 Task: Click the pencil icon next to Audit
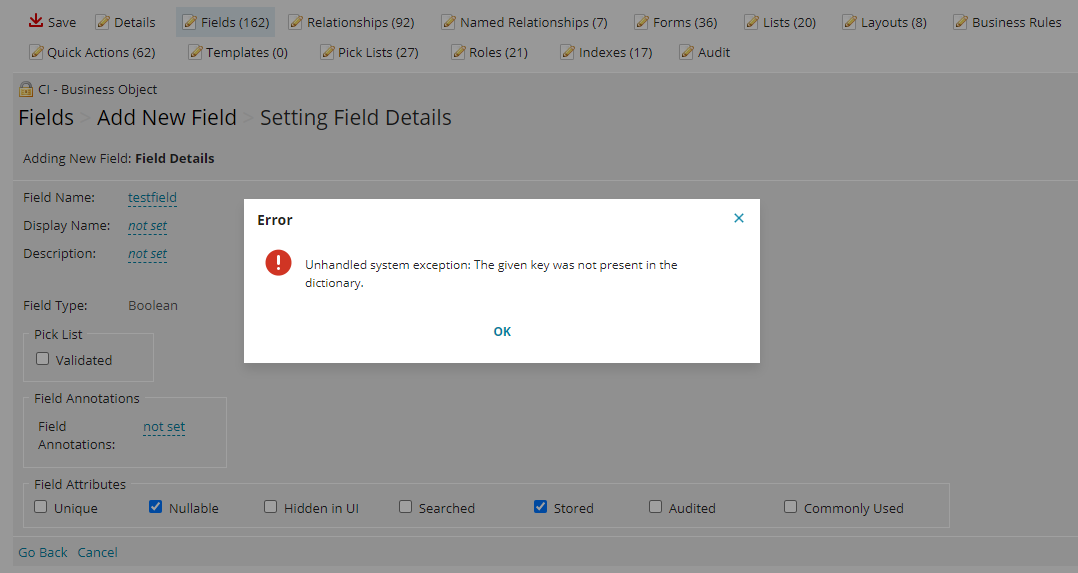pyautogui.click(x=687, y=52)
